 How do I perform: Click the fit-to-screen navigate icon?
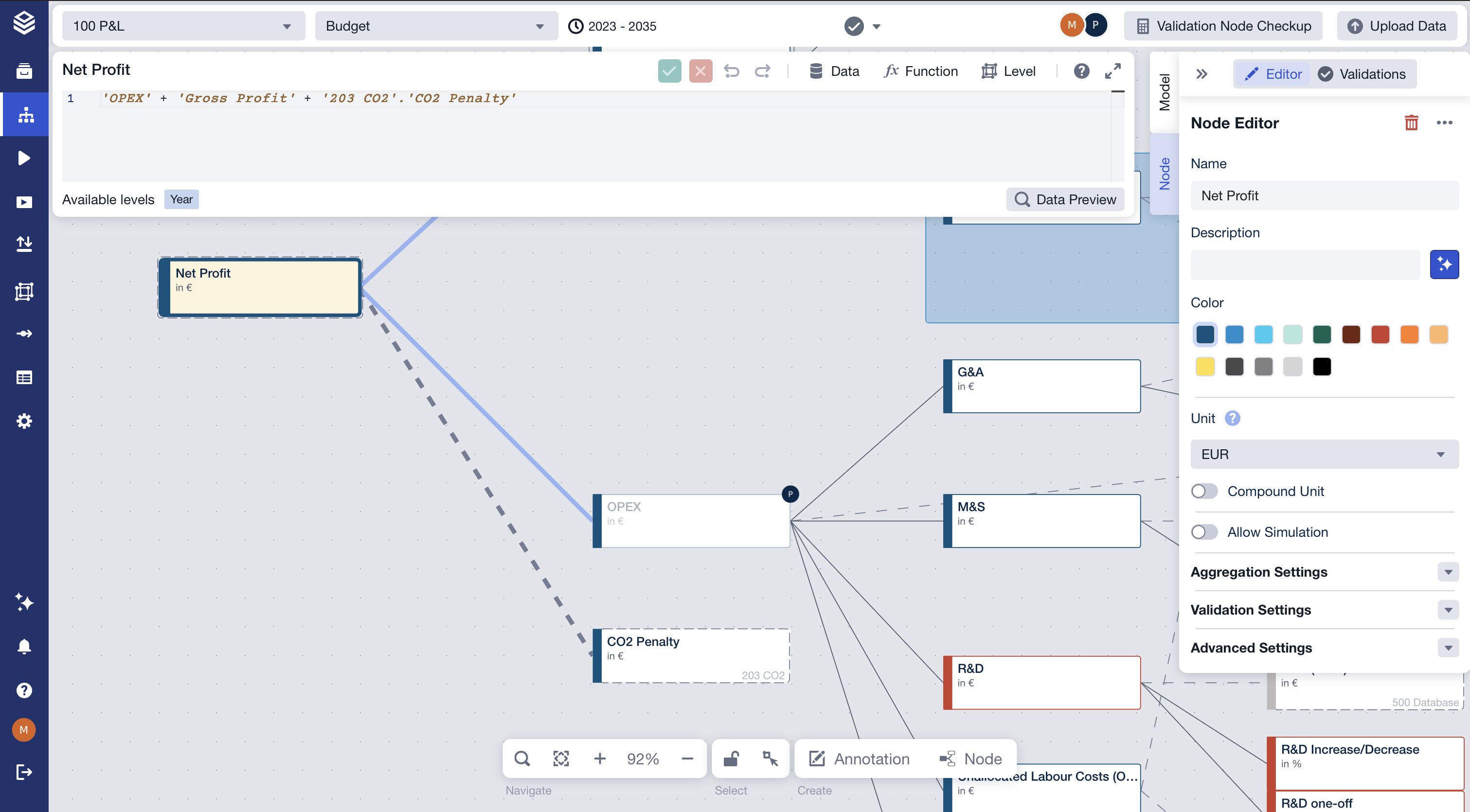pyautogui.click(x=561, y=759)
